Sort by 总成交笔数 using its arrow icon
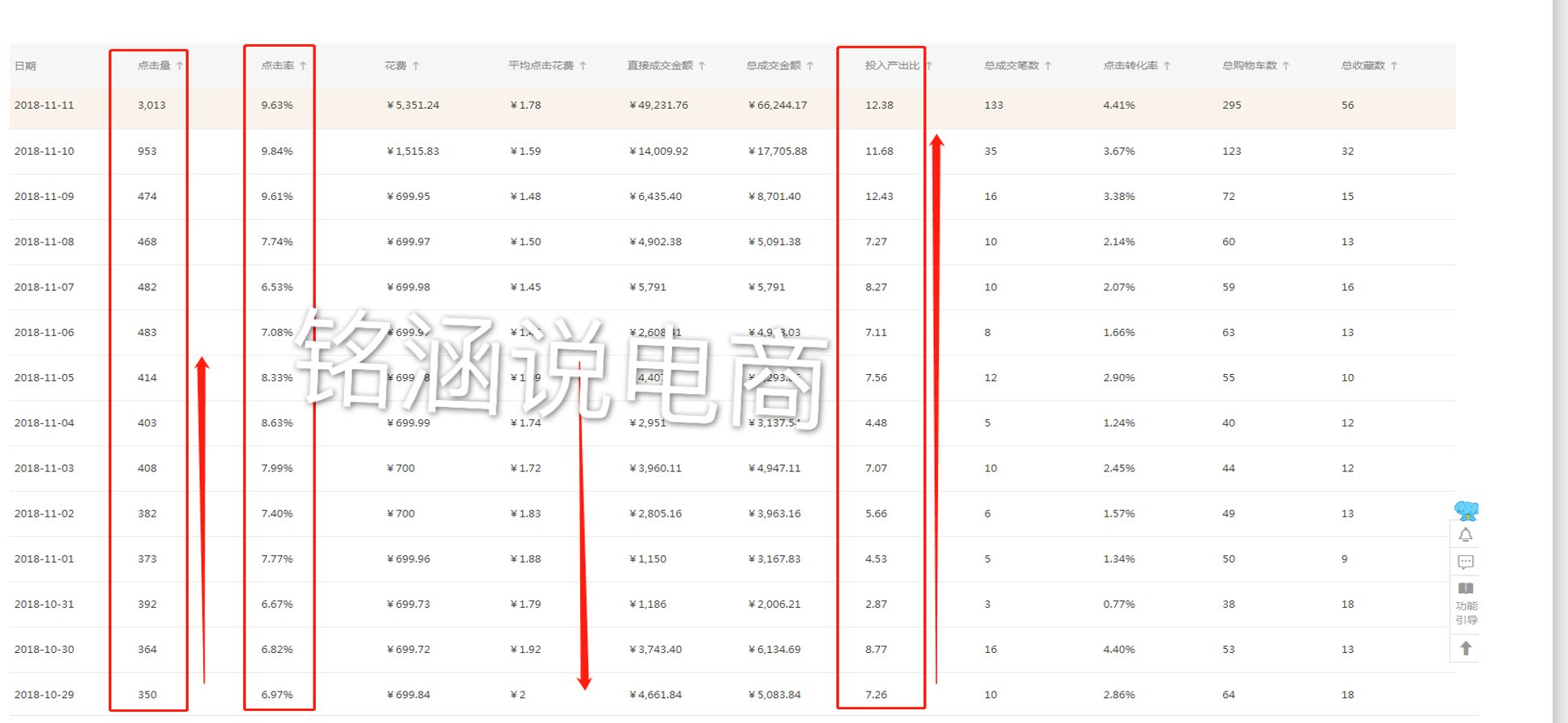This screenshot has width=1568, height=723. click(1047, 66)
